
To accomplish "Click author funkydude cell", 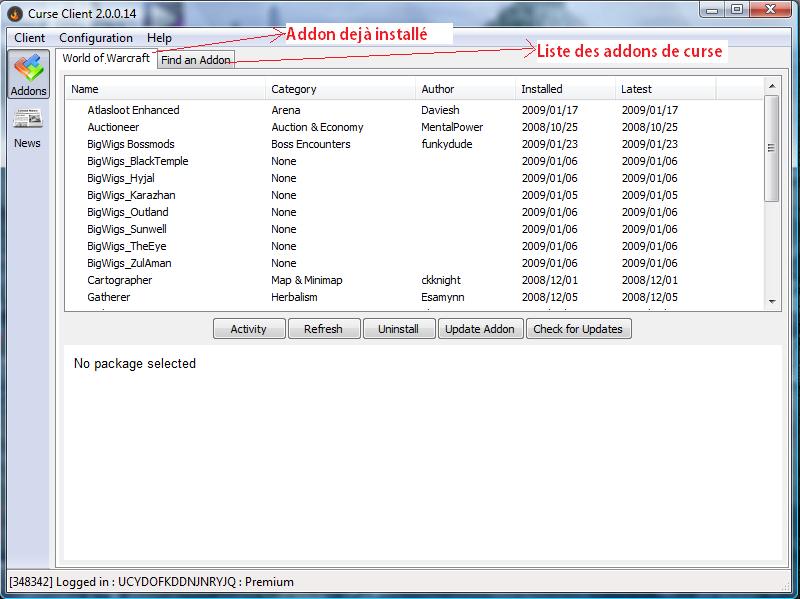I will coord(446,144).
